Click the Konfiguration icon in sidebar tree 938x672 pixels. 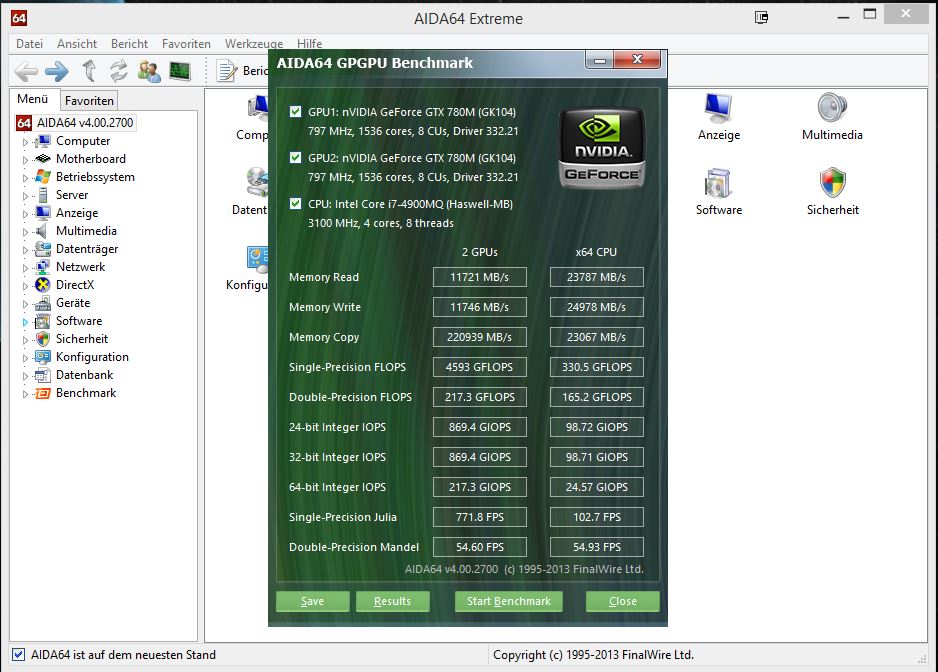[42, 357]
